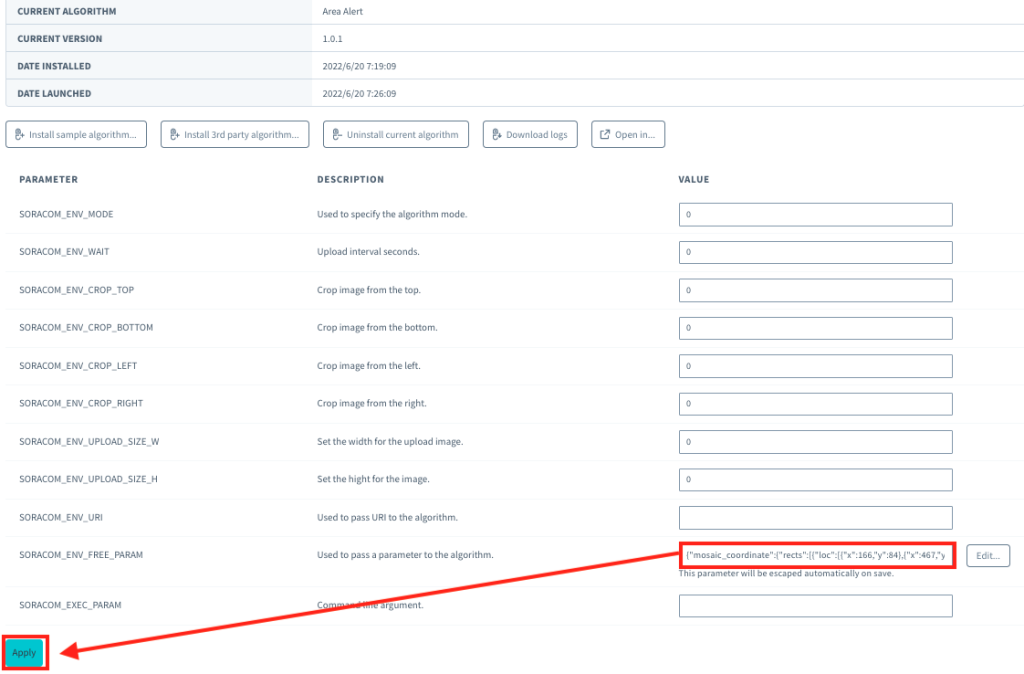The height and width of the screenshot is (674, 1024).
Task: Click the SORACOM_ENV_URI parameter name
Action: (x=61, y=517)
